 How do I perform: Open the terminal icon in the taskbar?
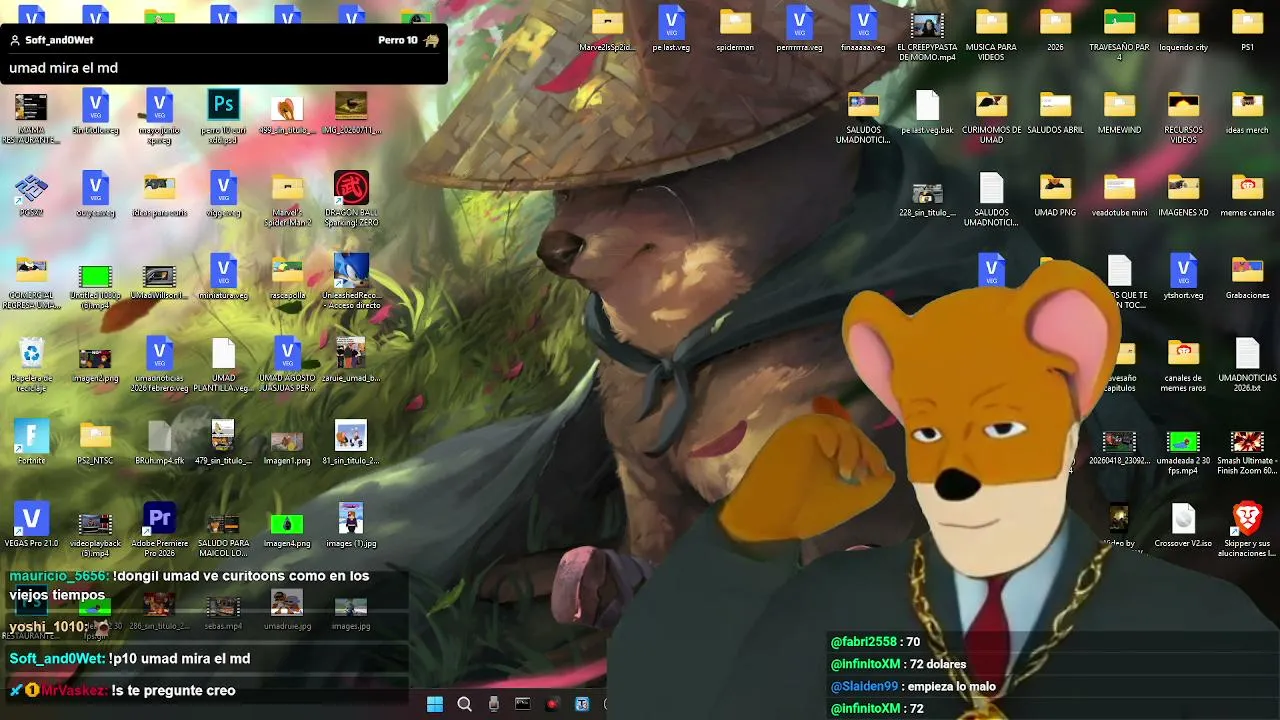click(522, 704)
